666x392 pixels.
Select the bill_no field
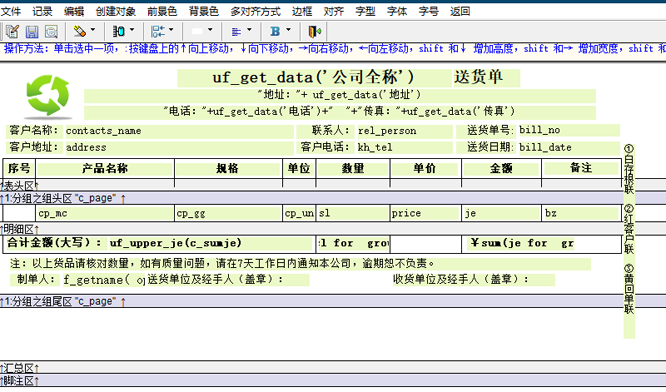569,130
